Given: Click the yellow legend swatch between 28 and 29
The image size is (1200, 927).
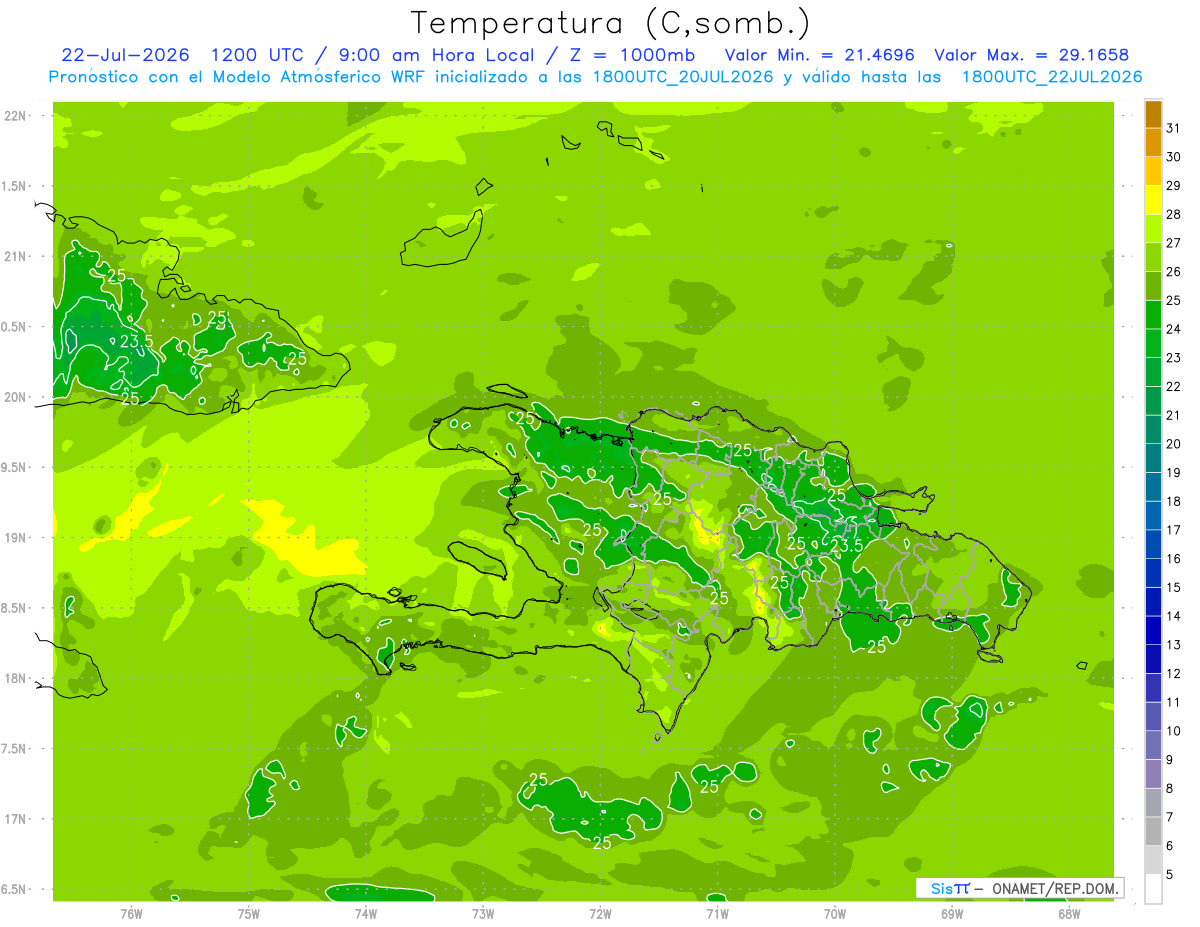Looking at the screenshot, I should pyautogui.click(x=1153, y=200).
